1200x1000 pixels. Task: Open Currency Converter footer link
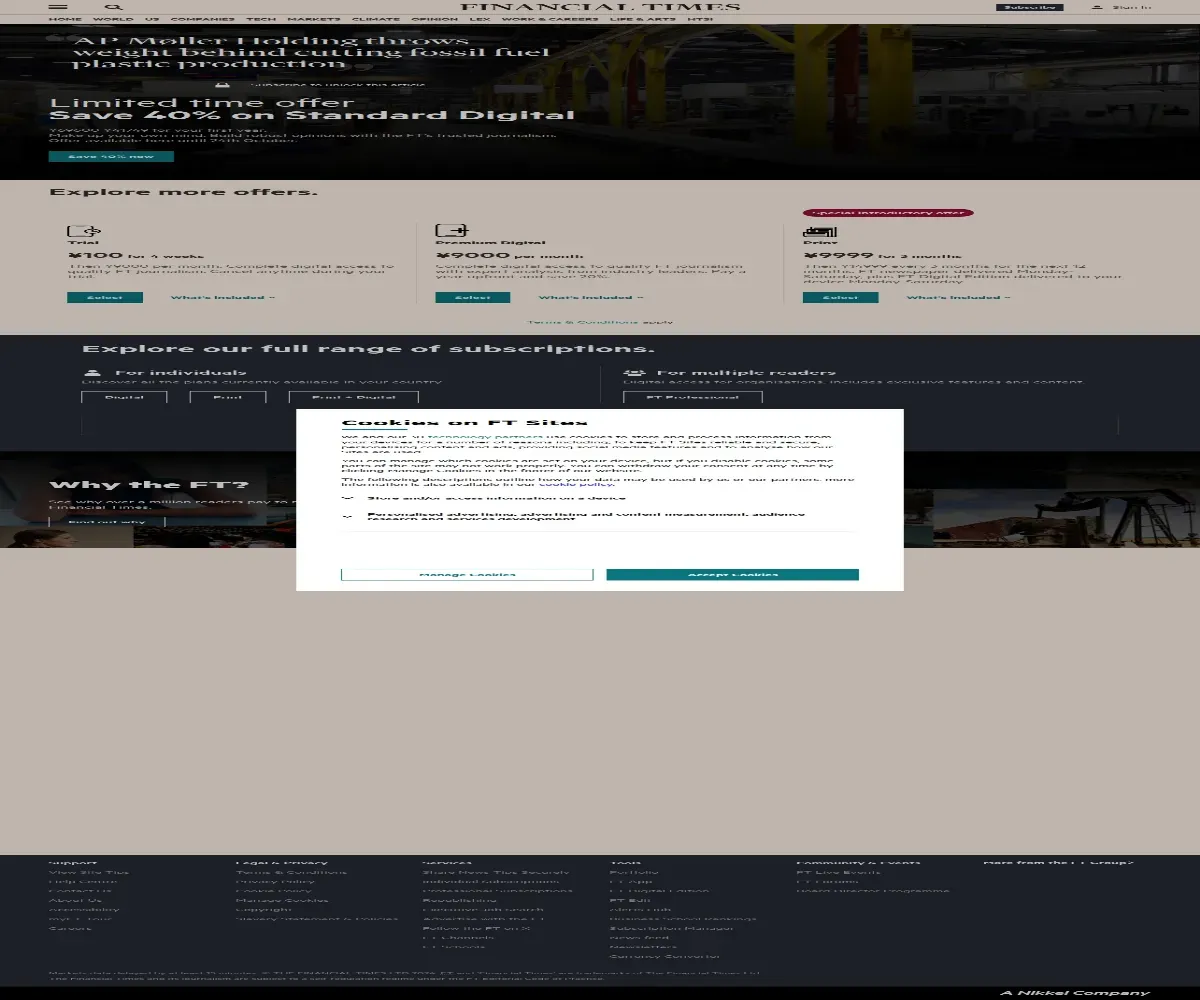(664, 956)
